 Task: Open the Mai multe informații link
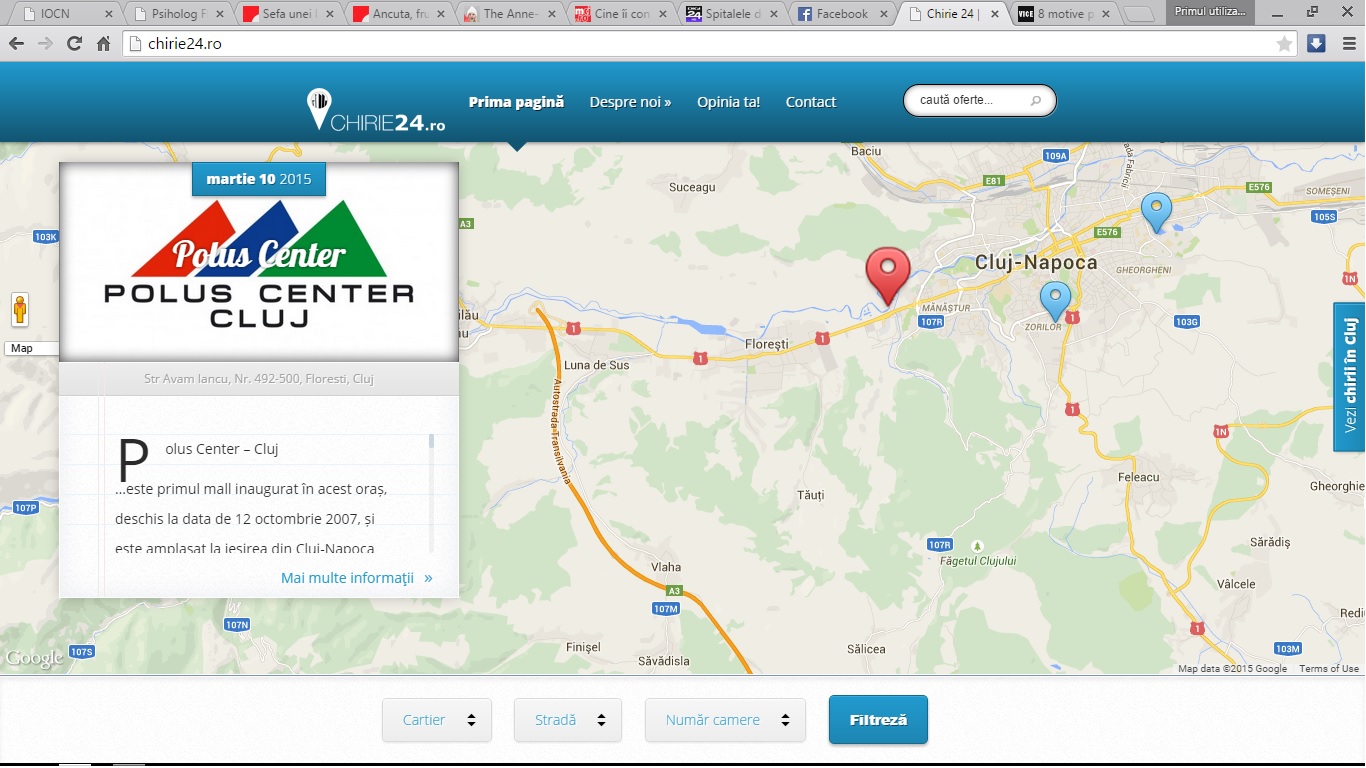click(357, 578)
